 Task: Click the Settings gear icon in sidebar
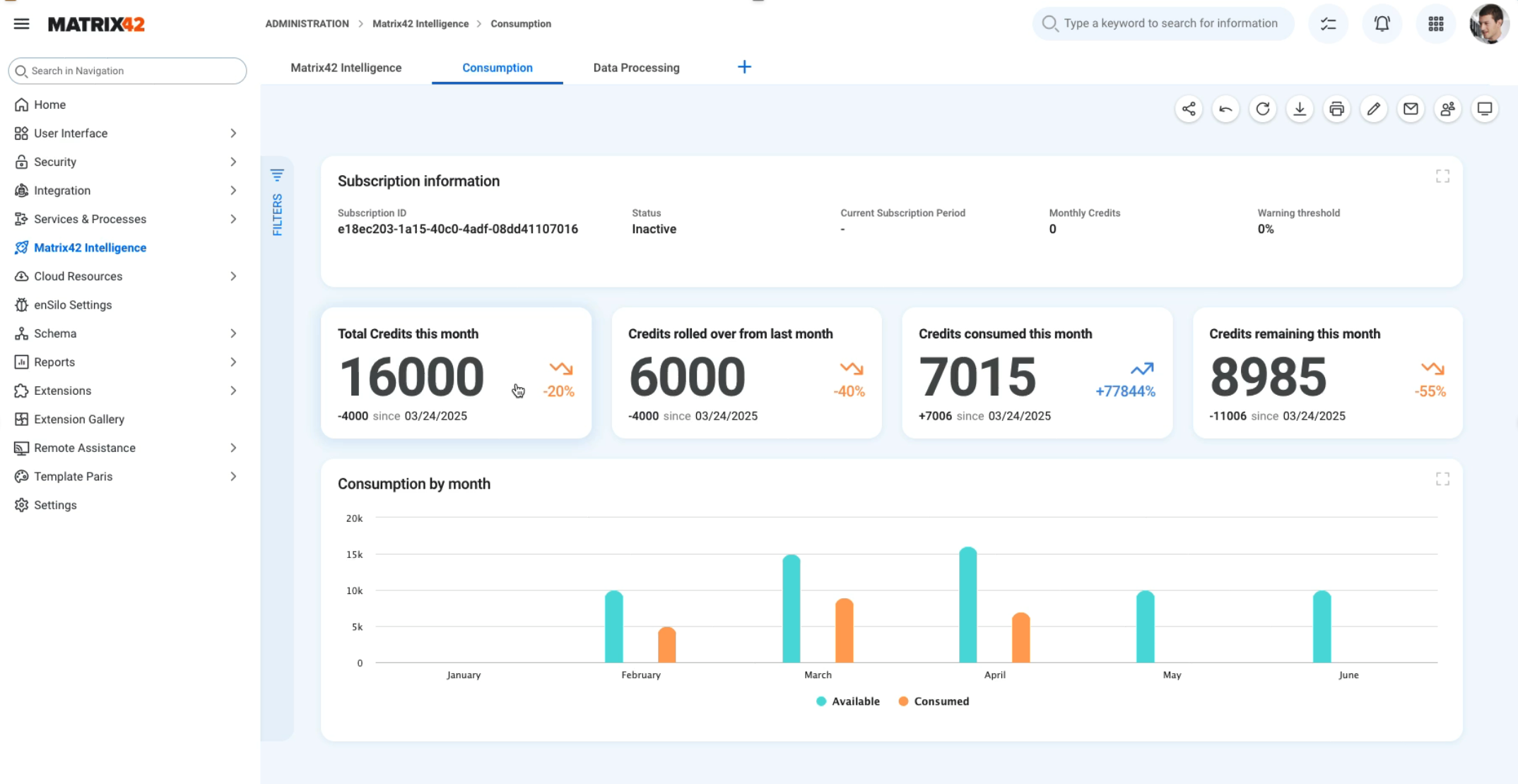pos(22,505)
